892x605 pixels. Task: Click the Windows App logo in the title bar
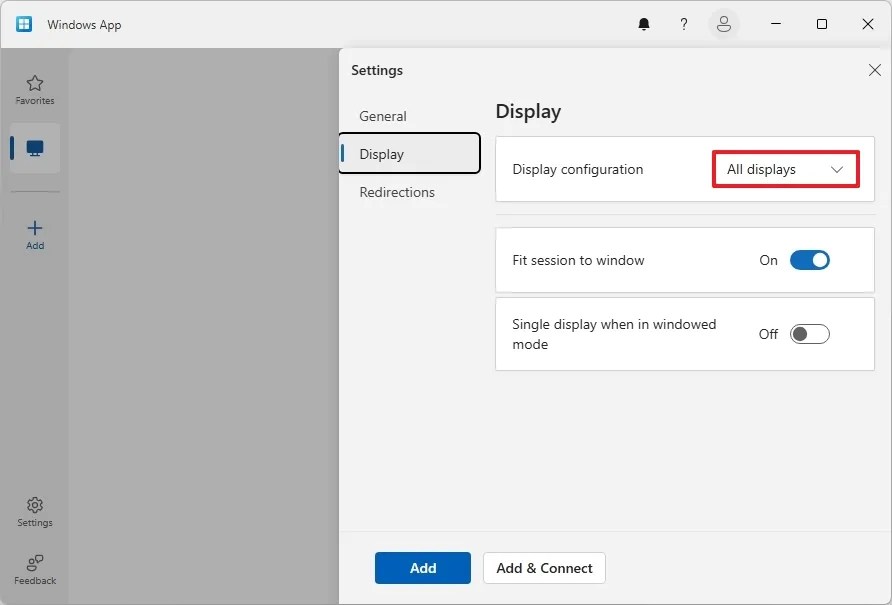pos(23,23)
